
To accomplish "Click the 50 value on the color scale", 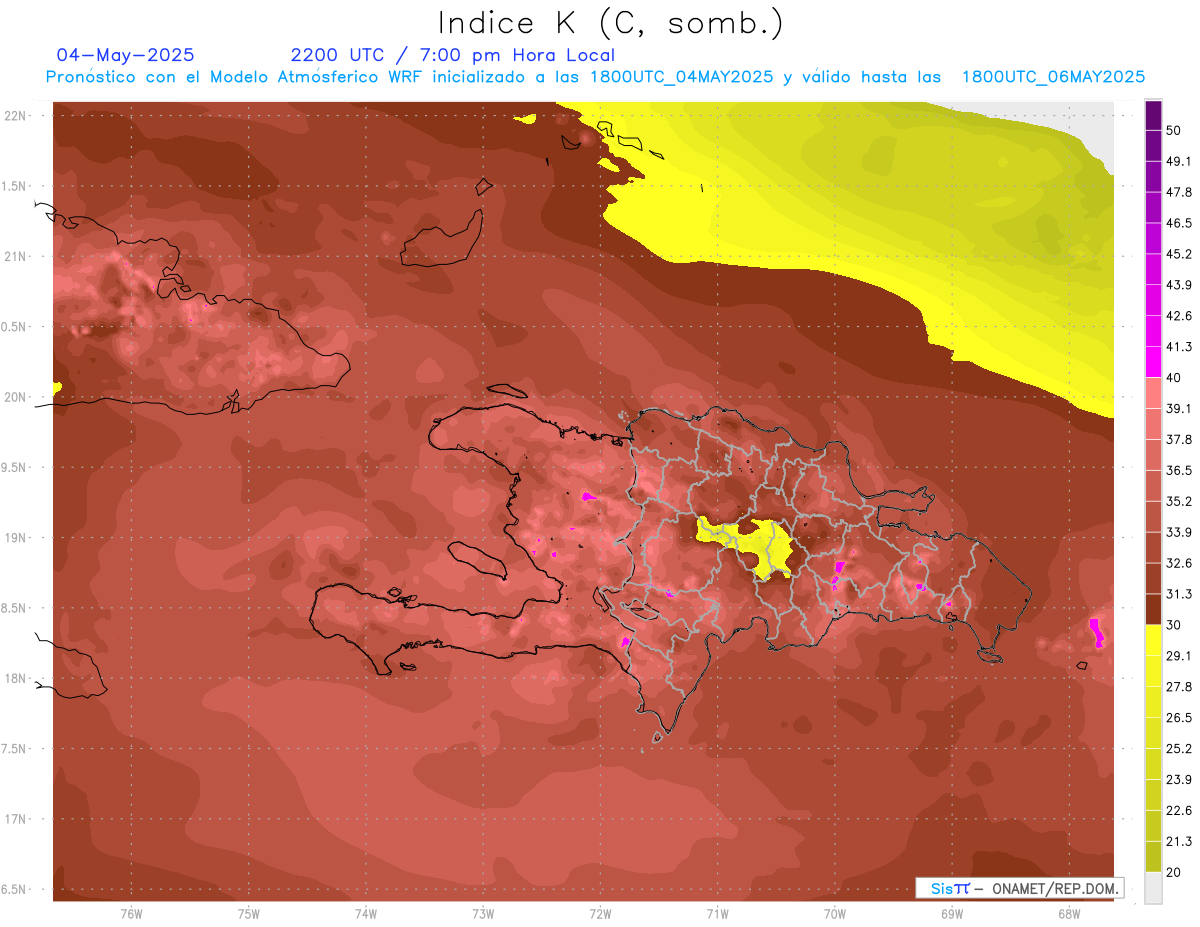I will coord(1176,130).
